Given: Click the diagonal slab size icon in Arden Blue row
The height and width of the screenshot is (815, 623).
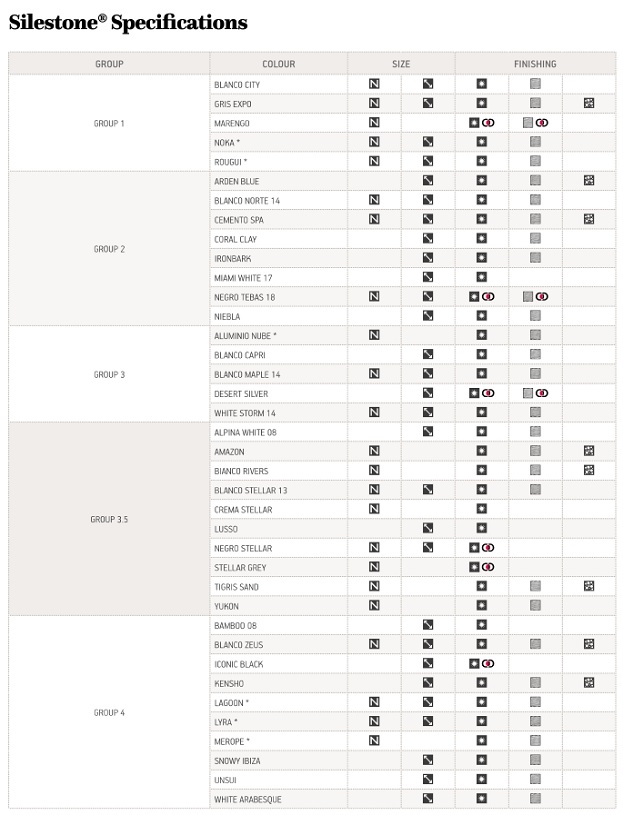Looking at the screenshot, I should 428,181.
